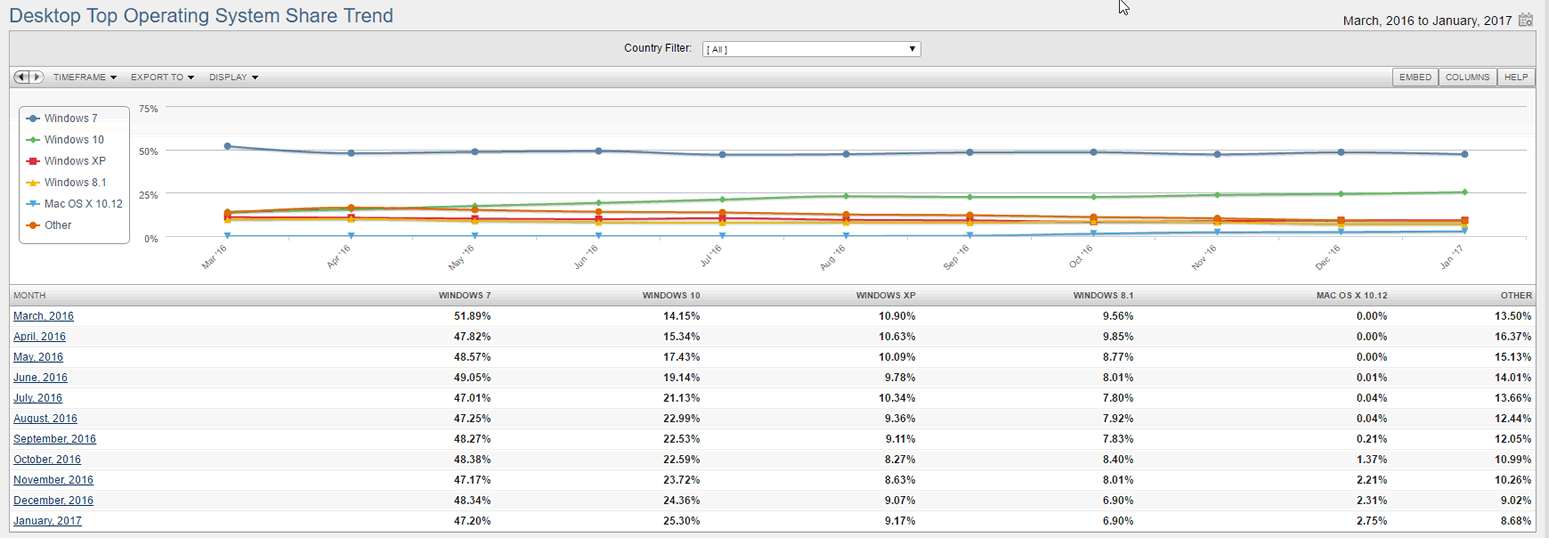Click the Windows 7 data point for Jan '17
This screenshot has width=1549, height=552.
click(x=1464, y=154)
